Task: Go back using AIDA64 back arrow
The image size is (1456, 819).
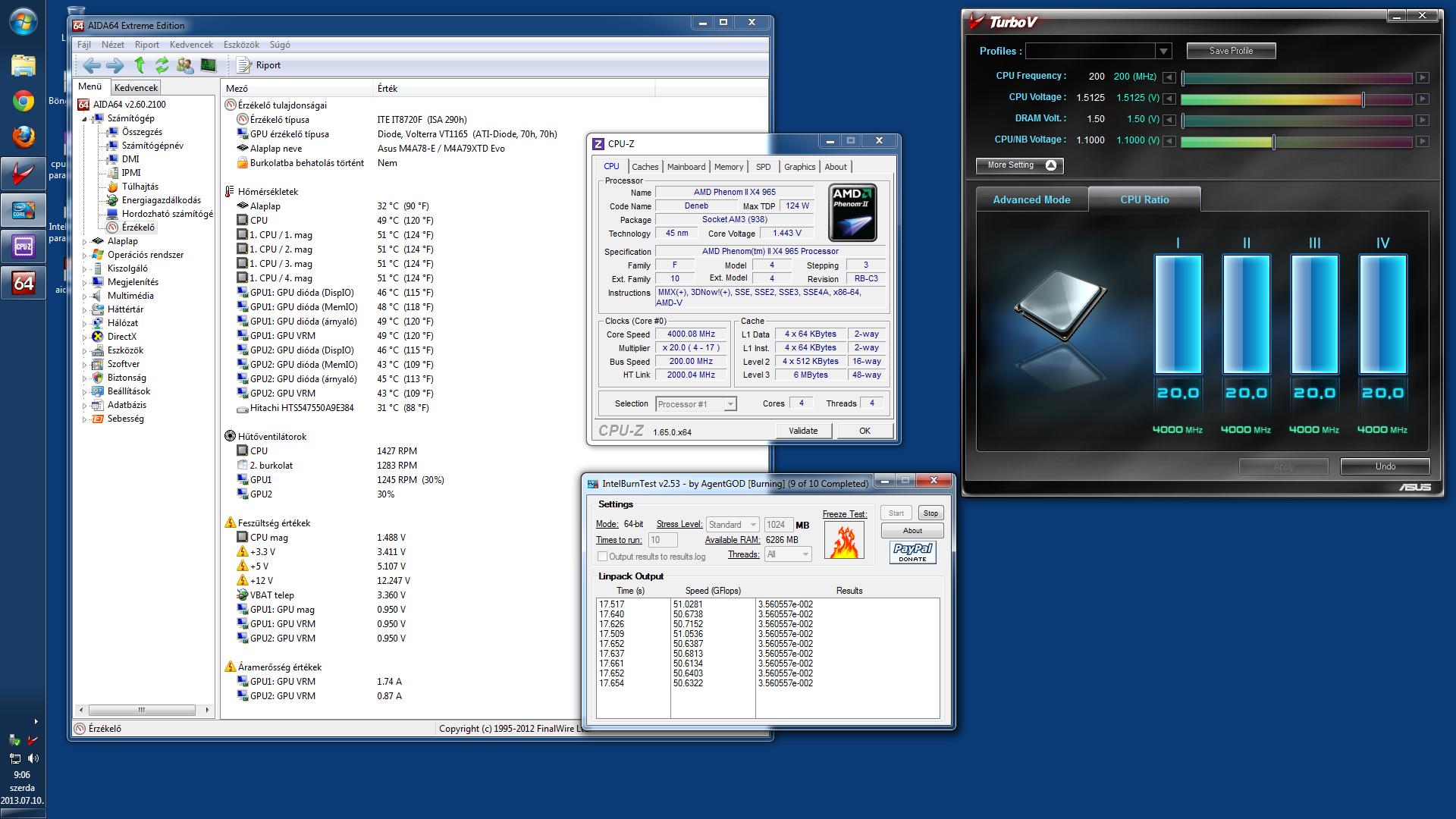Action: pos(92,65)
